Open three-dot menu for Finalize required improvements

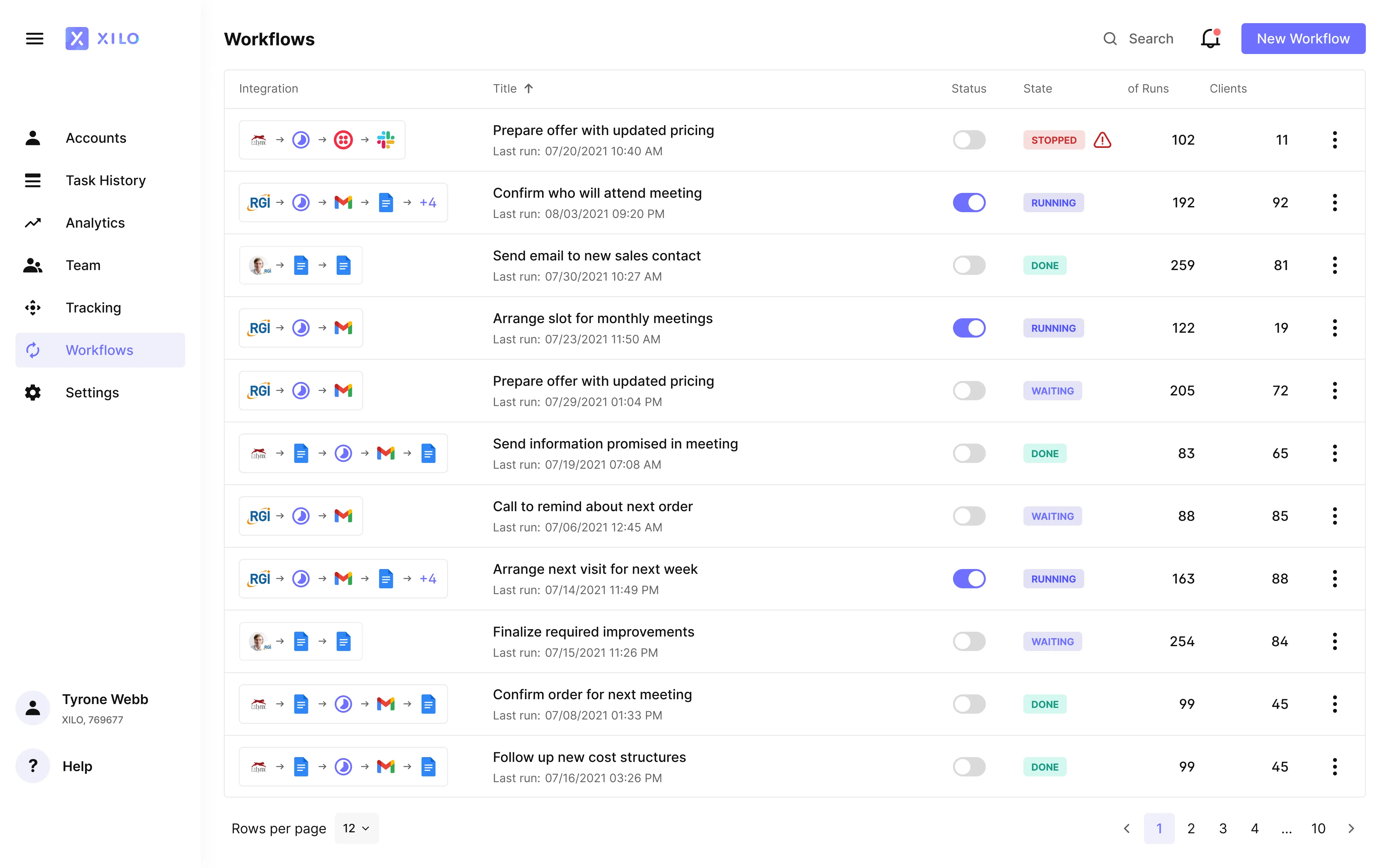pyautogui.click(x=1334, y=641)
